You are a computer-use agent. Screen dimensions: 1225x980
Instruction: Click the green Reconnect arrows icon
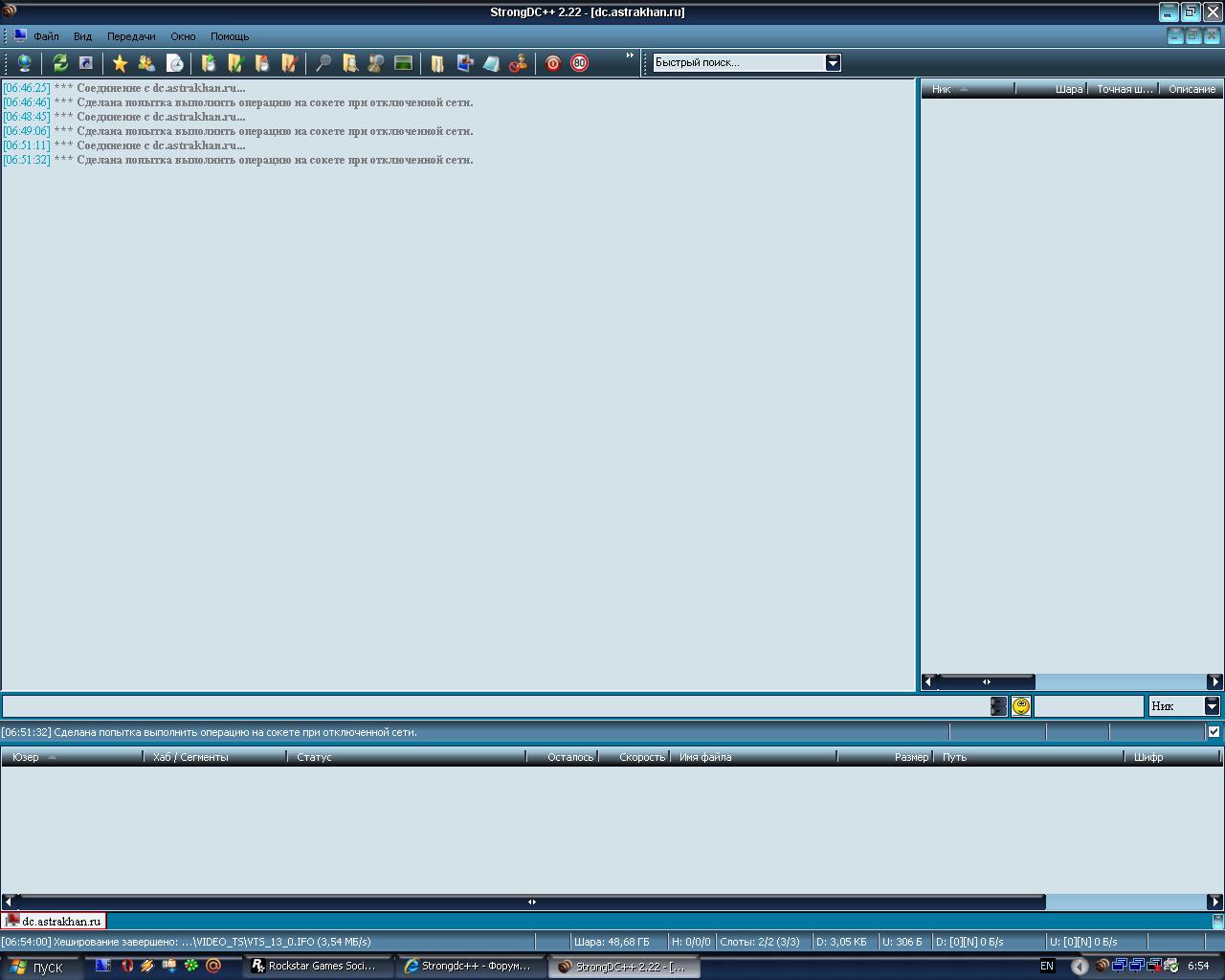tap(60, 63)
